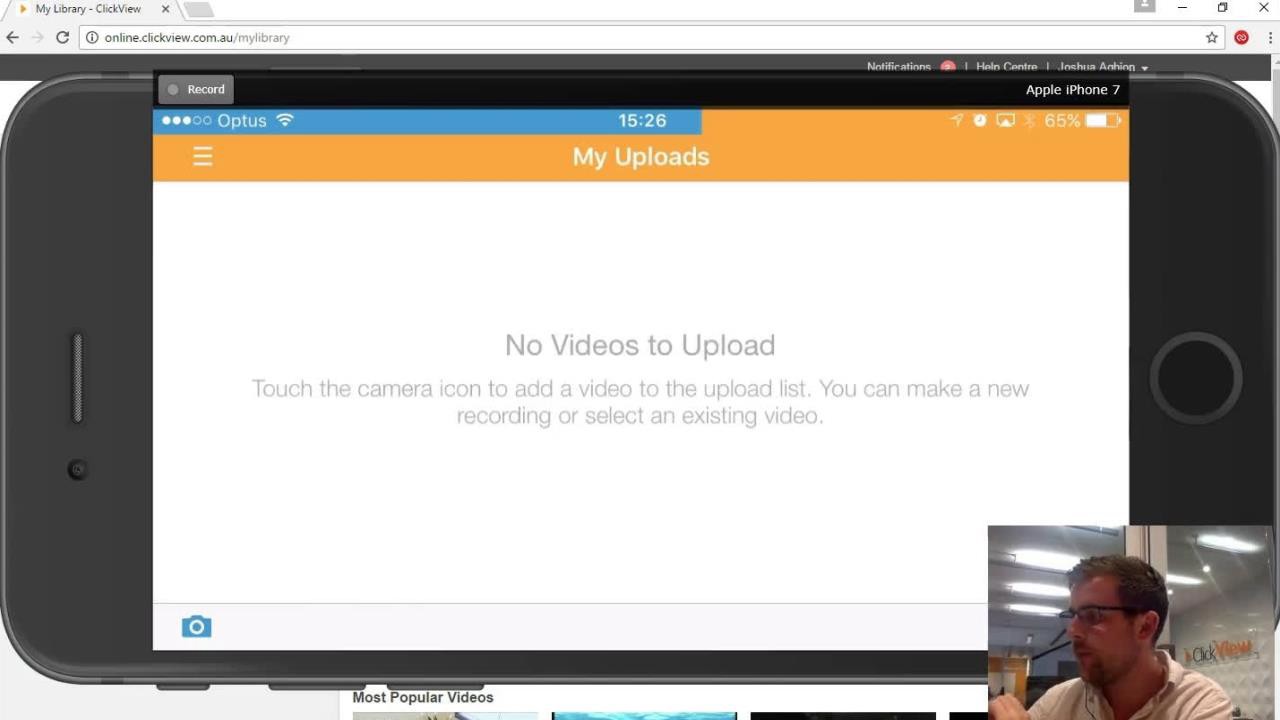Screen dimensions: 1280x720
Task: Click the Wi-Fi icon in phone status bar
Action: [285, 120]
